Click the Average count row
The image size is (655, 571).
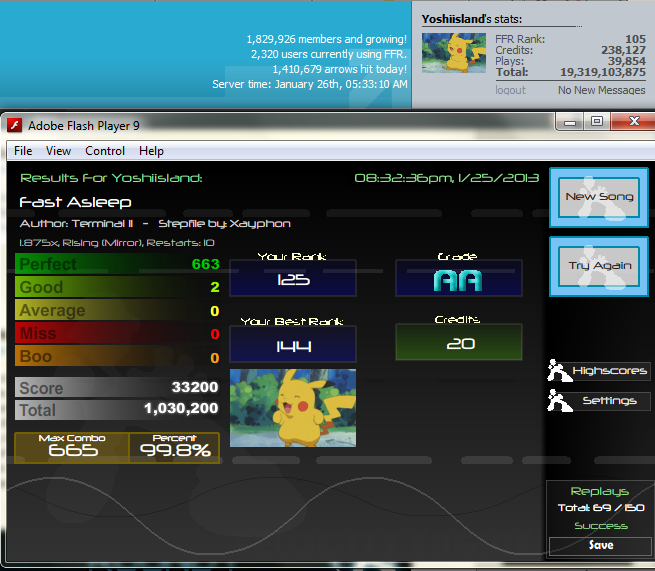pyautogui.click(x=118, y=310)
